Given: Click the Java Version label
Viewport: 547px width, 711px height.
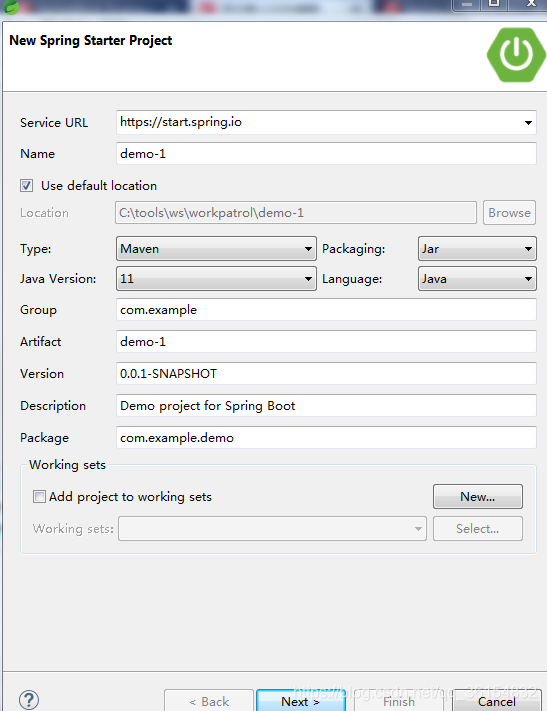Looking at the screenshot, I should [x=58, y=278].
